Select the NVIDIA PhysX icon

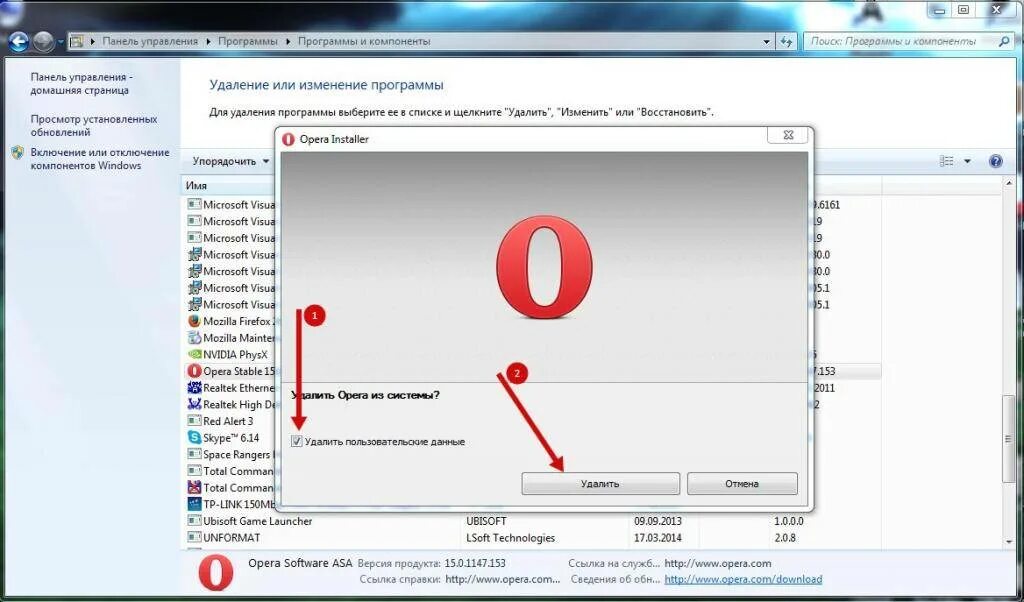coord(194,355)
